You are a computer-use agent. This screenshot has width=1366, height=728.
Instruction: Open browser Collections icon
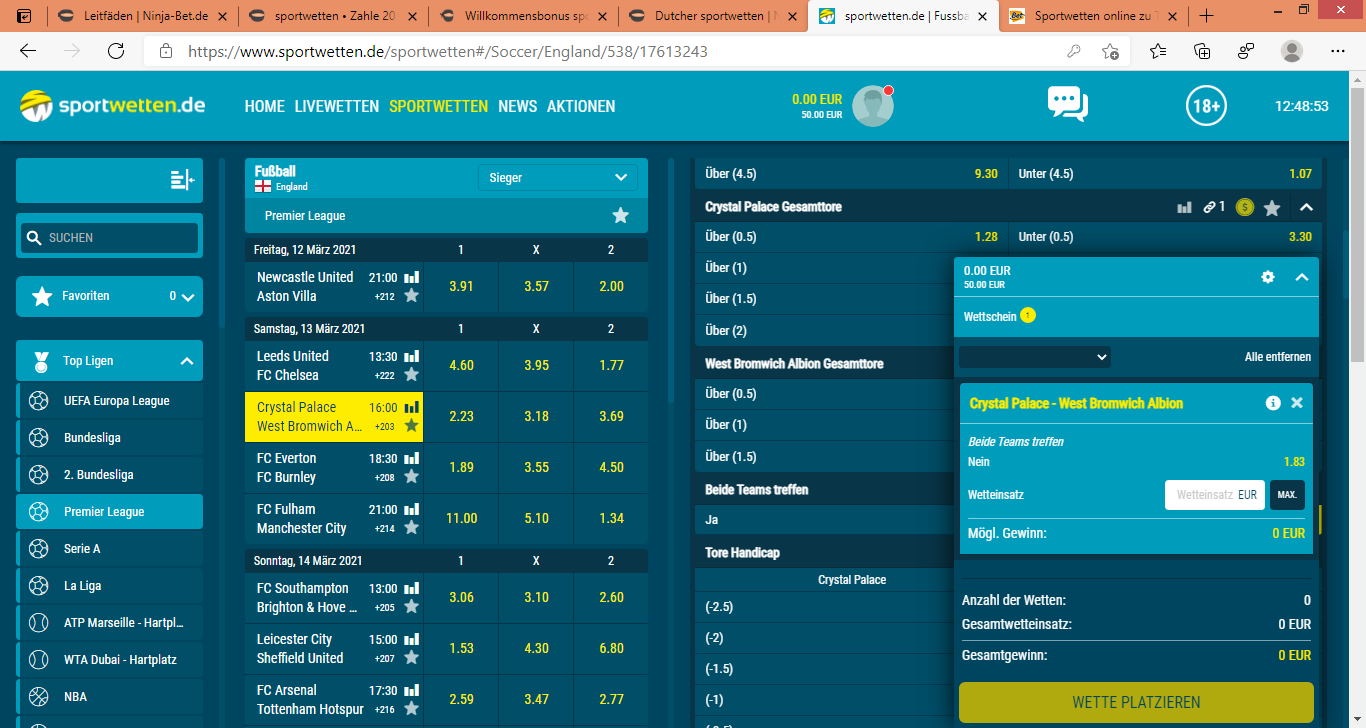tap(1202, 51)
